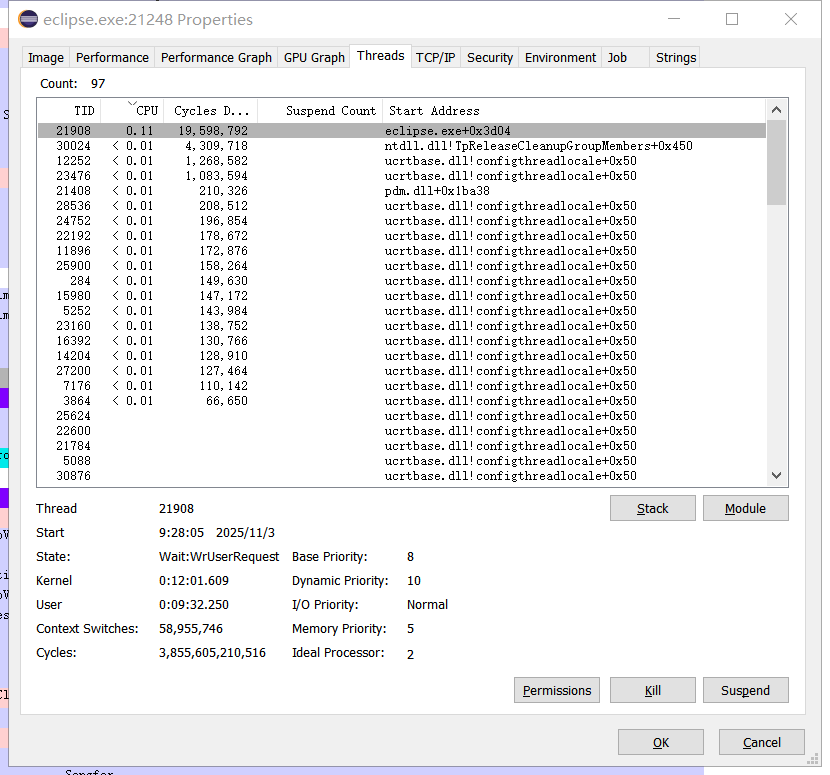Open Stack for selected thread
Viewport: 830px width, 775px height.
(653, 508)
